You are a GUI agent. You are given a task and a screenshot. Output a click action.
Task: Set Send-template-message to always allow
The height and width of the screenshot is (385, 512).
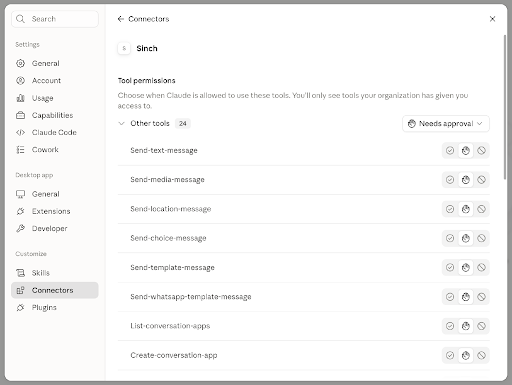pyautogui.click(x=450, y=268)
